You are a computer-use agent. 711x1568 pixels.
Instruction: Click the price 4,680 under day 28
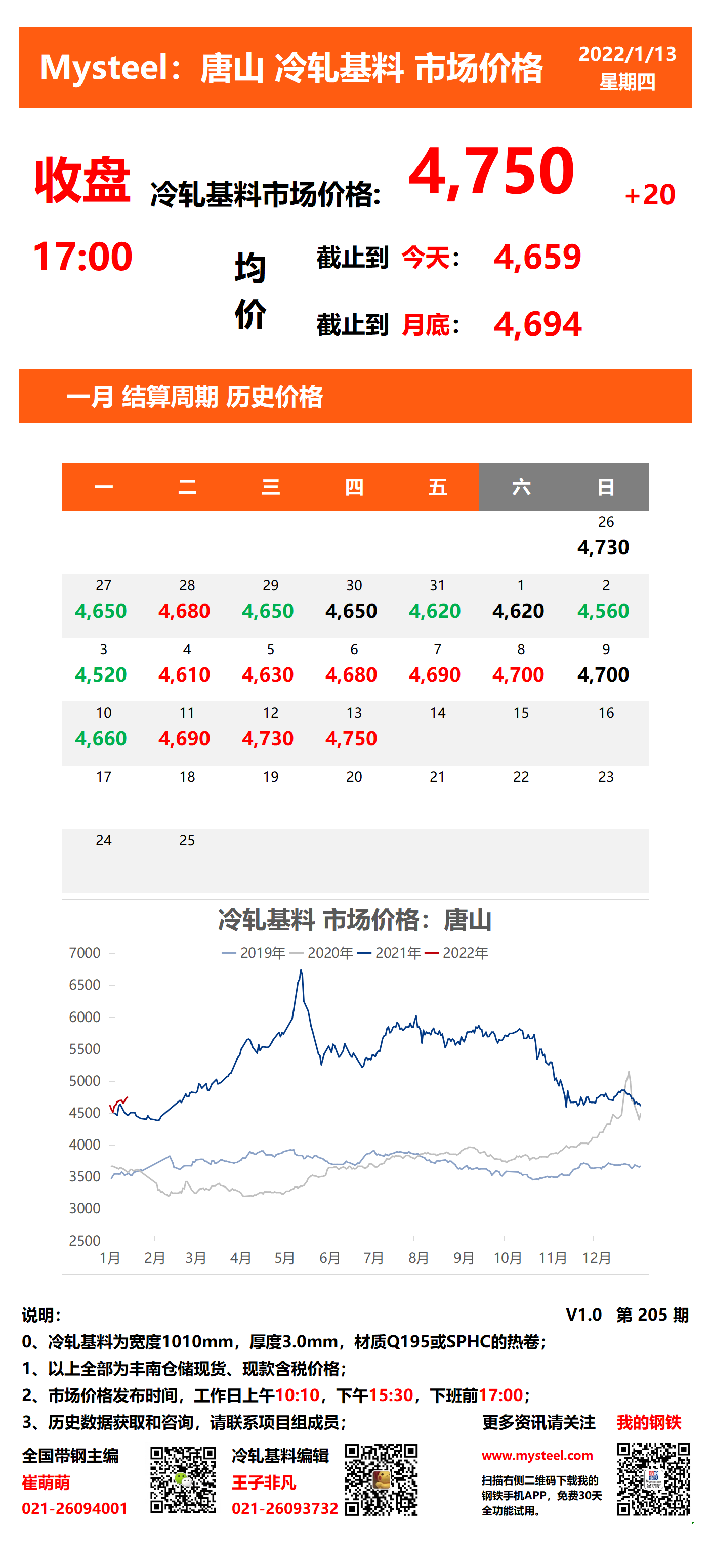tap(184, 611)
